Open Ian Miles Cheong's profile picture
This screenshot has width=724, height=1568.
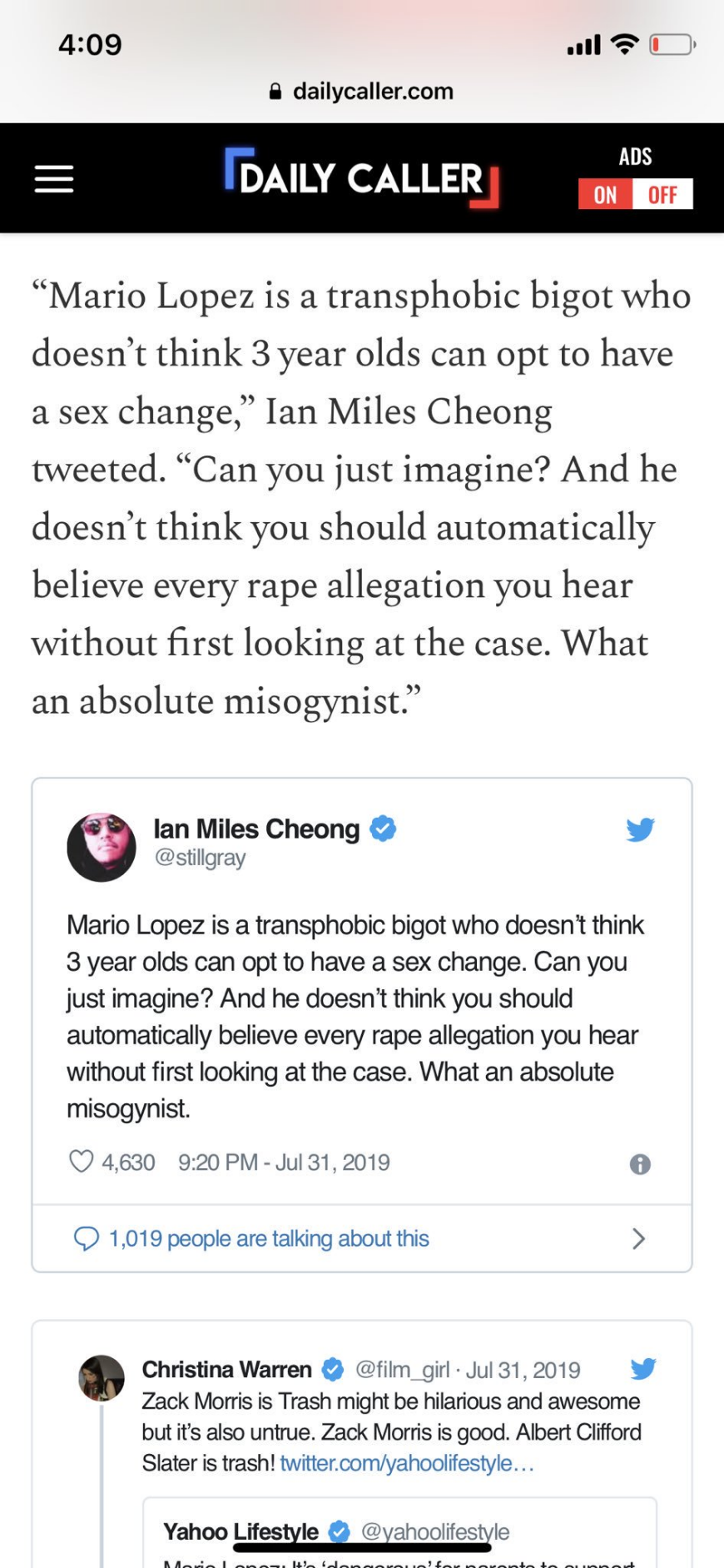click(x=102, y=847)
